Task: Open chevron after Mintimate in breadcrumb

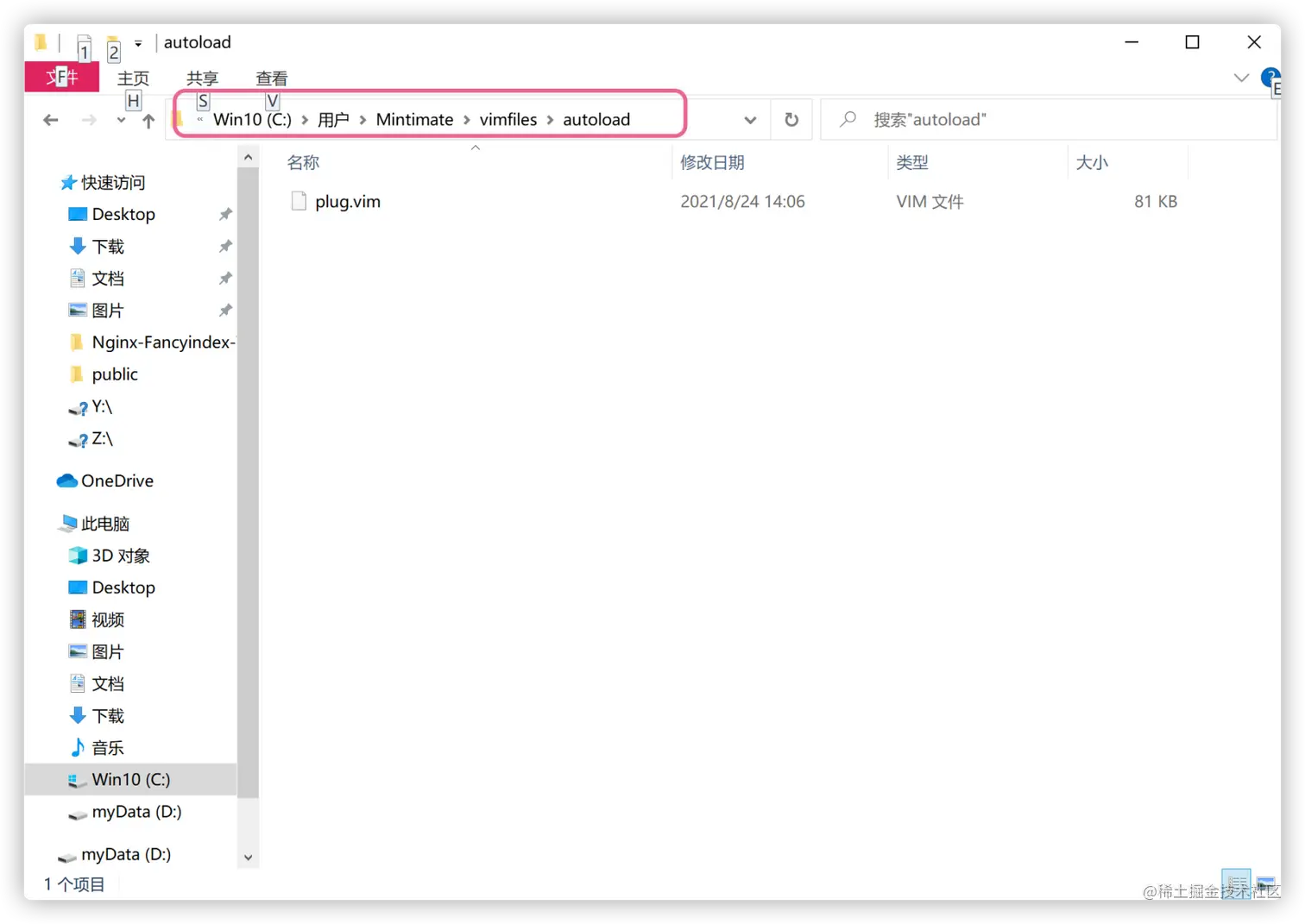Action: click(x=467, y=120)
